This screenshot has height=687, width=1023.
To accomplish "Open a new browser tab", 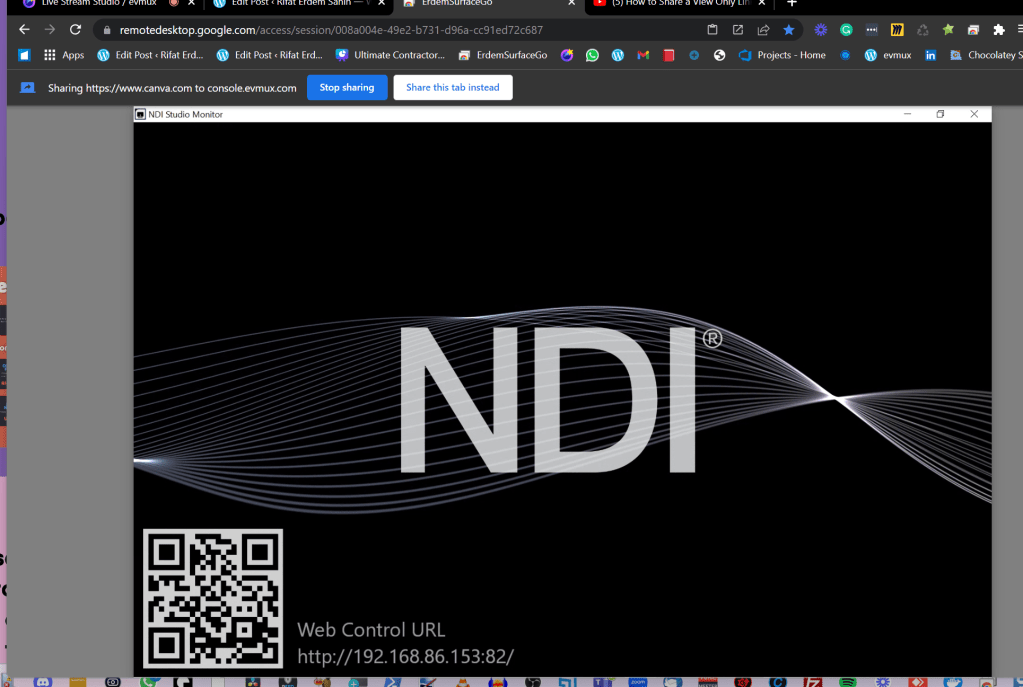I will tap(792, 3).
